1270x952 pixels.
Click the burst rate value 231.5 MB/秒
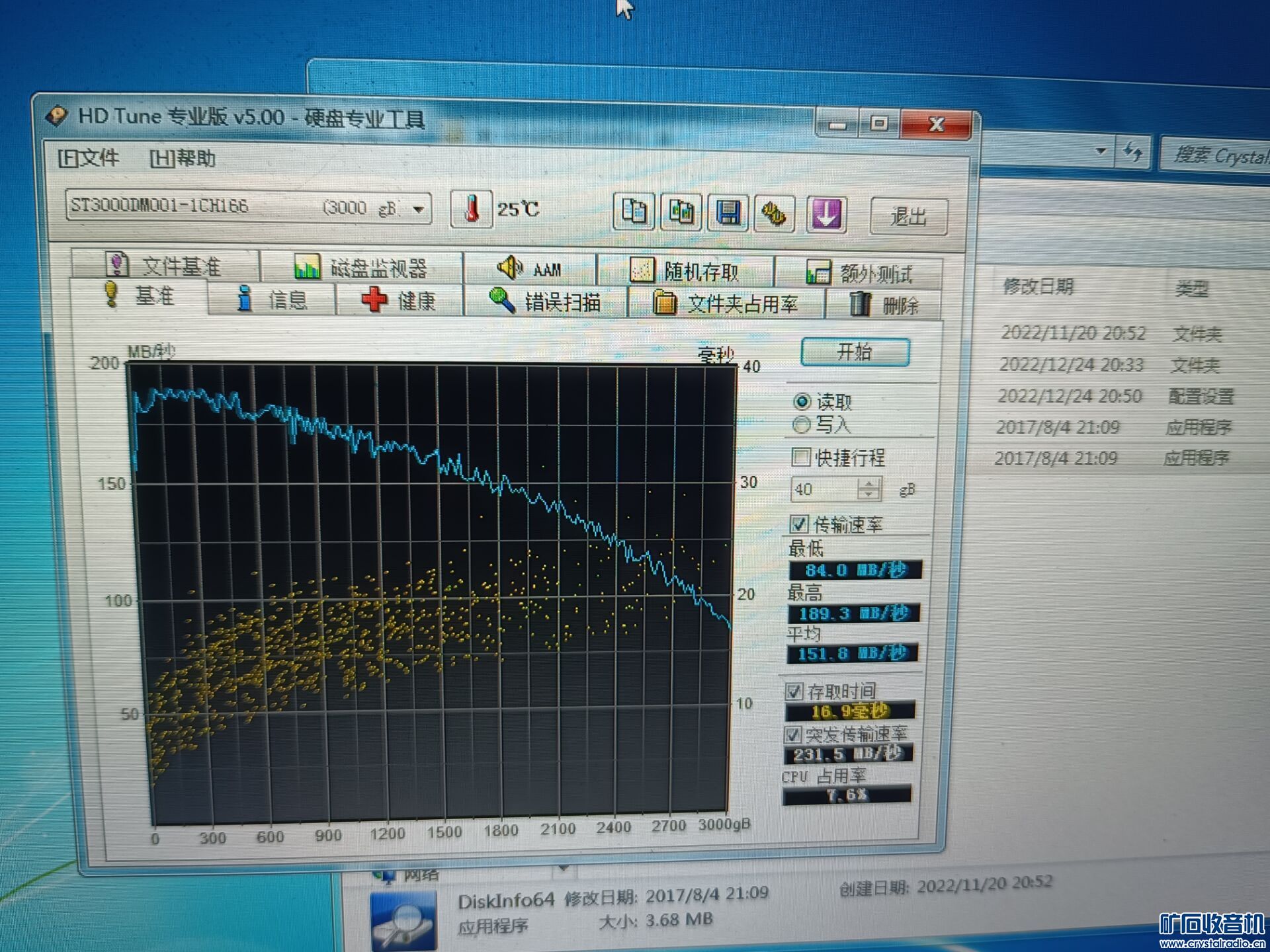tap(849, 754)
